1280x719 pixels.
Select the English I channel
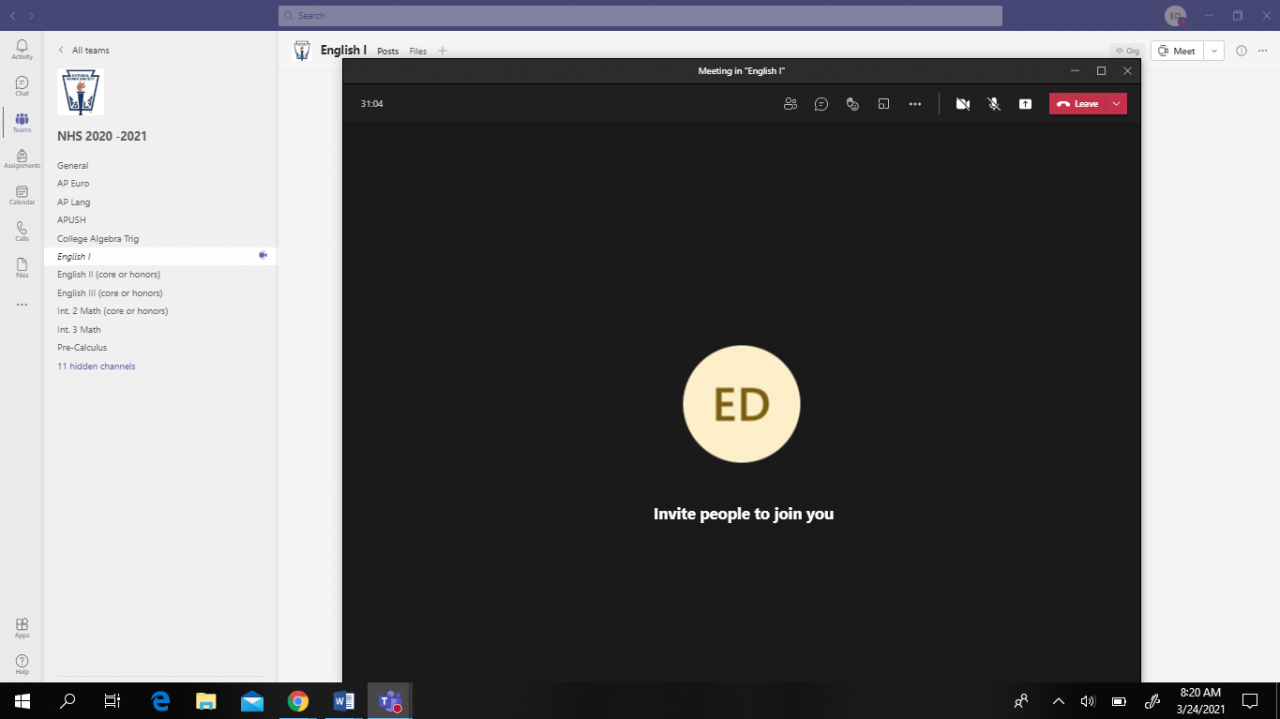coord(160,257)
